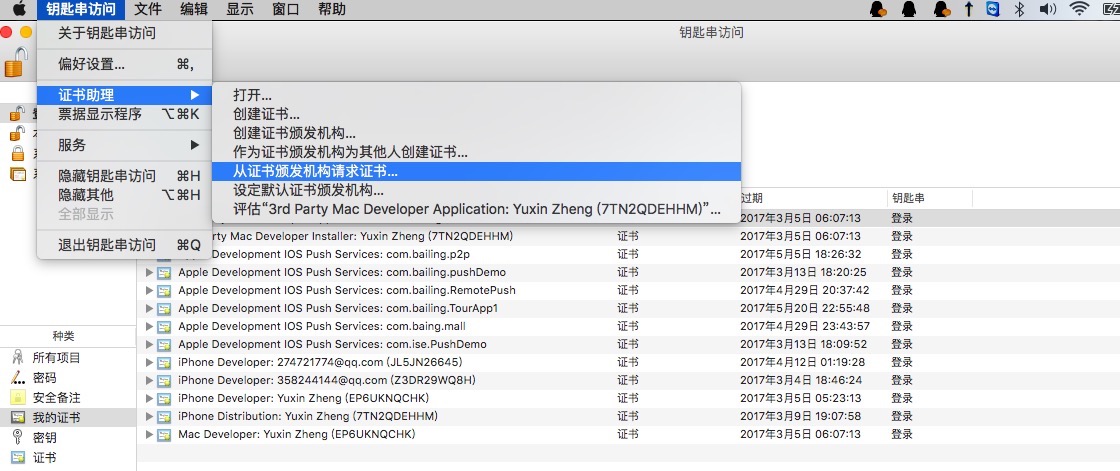1120x471 pixels.
Task: Expand com.bailing.TourApp1 certificate row
Action: pos(149,308)
